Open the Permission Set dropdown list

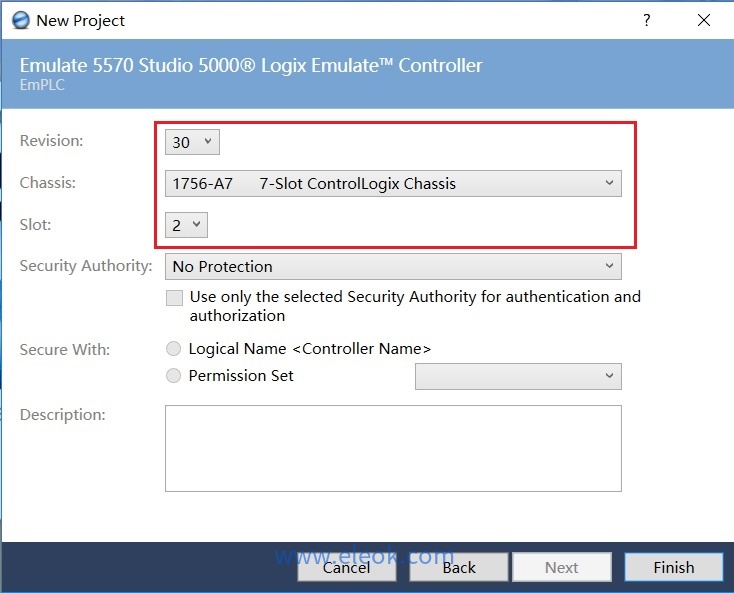tap(518, 376)
